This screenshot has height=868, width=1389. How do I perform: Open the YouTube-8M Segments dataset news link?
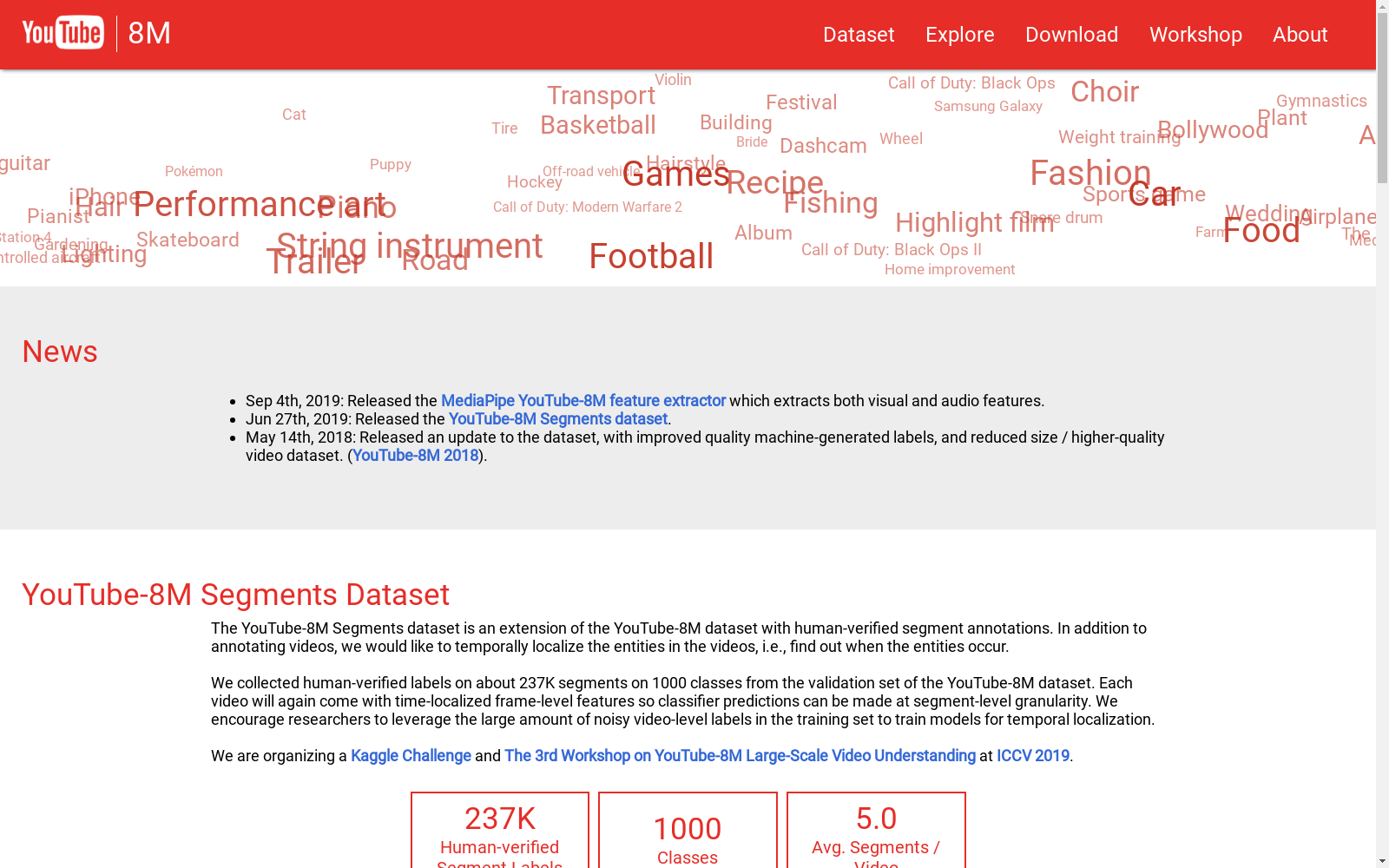pyautogui.click(x=557, y=419)
